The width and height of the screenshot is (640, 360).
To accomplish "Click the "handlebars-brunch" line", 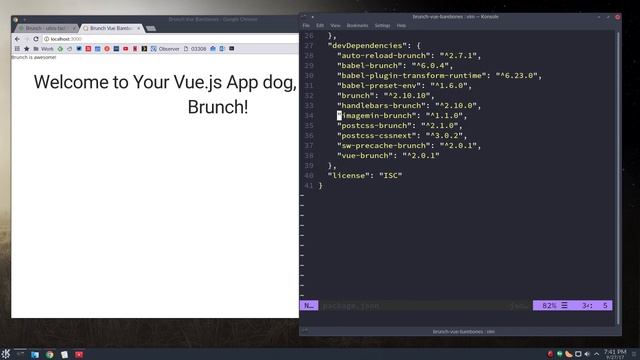I will tap(409, 105).
